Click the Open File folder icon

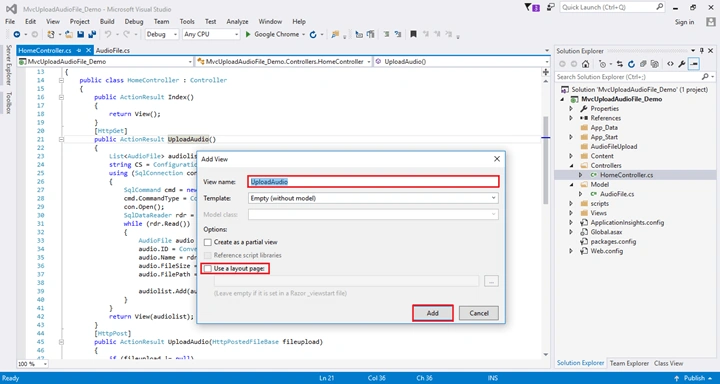tap(69, 34)
